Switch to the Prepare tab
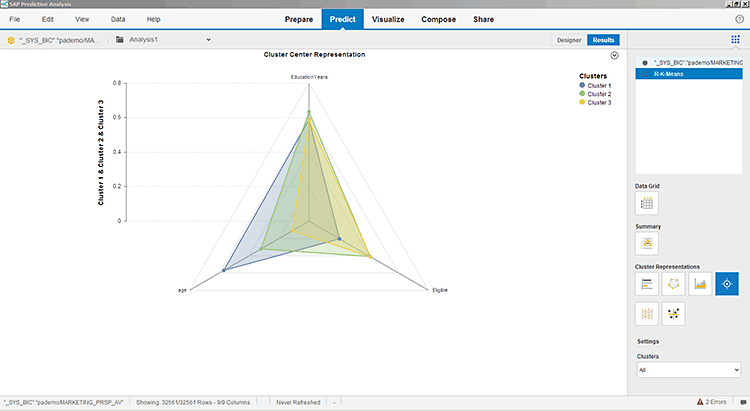Screen dimensions: 750x411 pos(299,20)
